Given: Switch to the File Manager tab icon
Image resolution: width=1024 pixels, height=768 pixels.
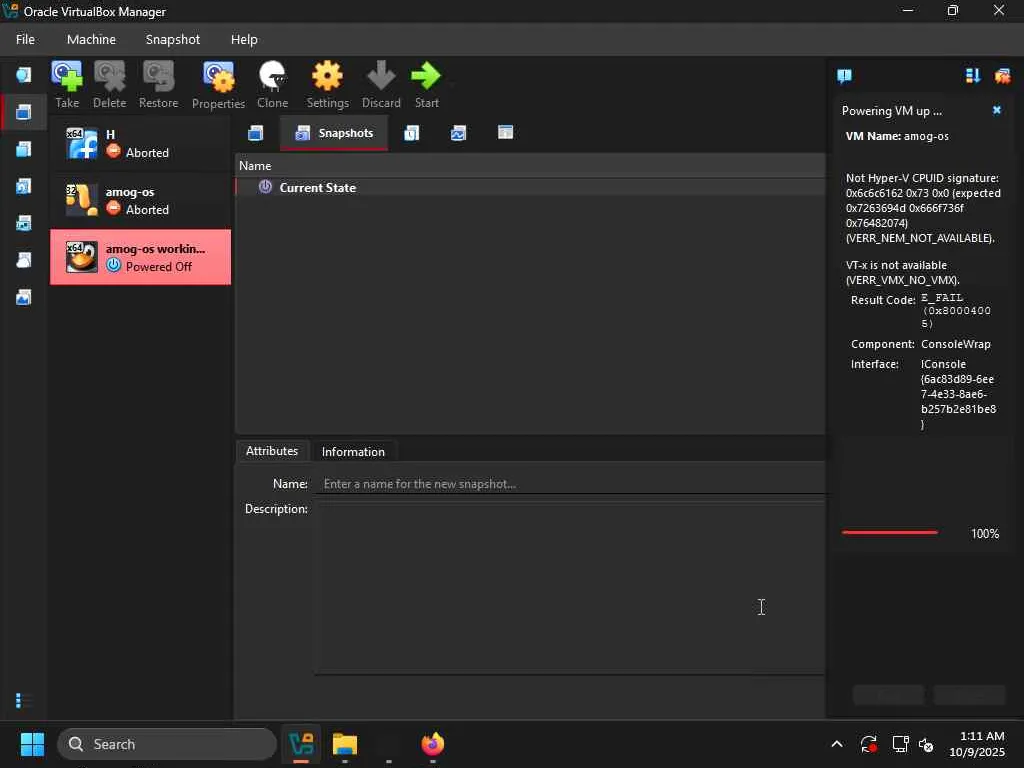Looking at the screenshot, I should point(505,133).
